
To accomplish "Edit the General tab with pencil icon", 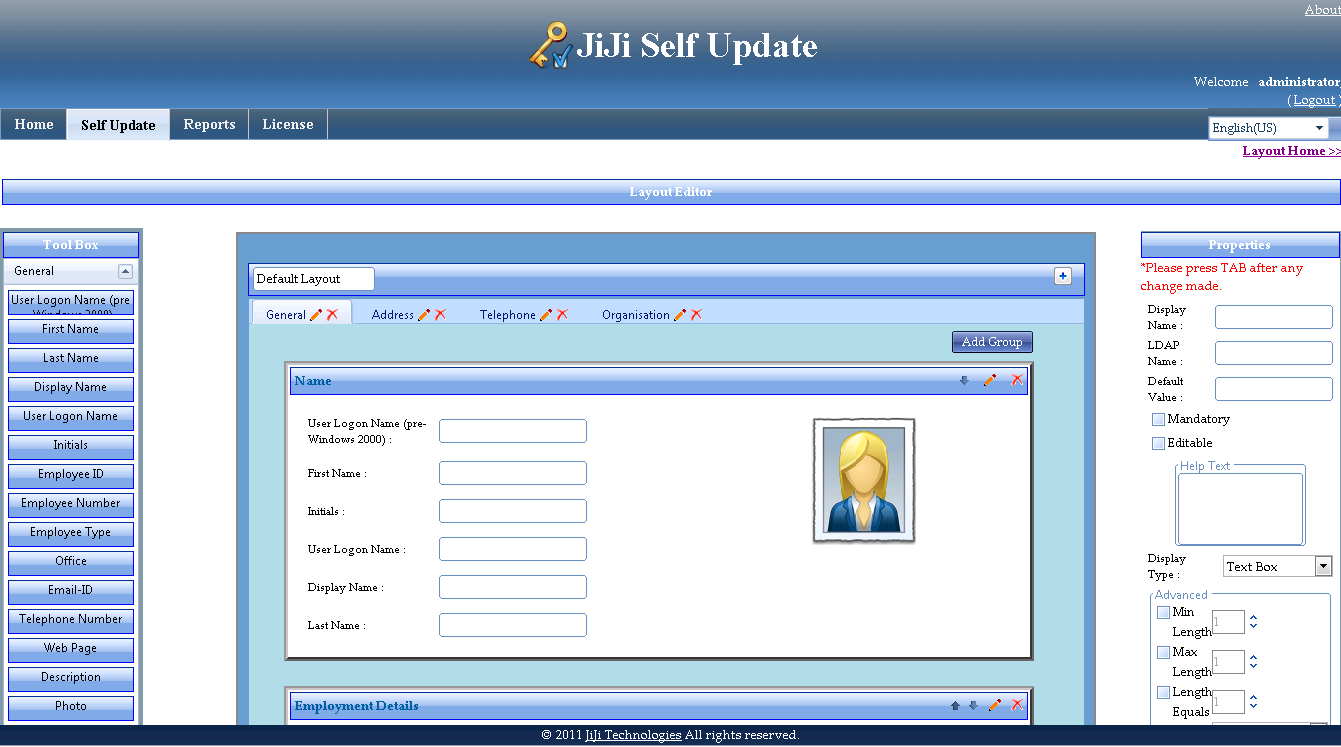I will pos(316,314).
